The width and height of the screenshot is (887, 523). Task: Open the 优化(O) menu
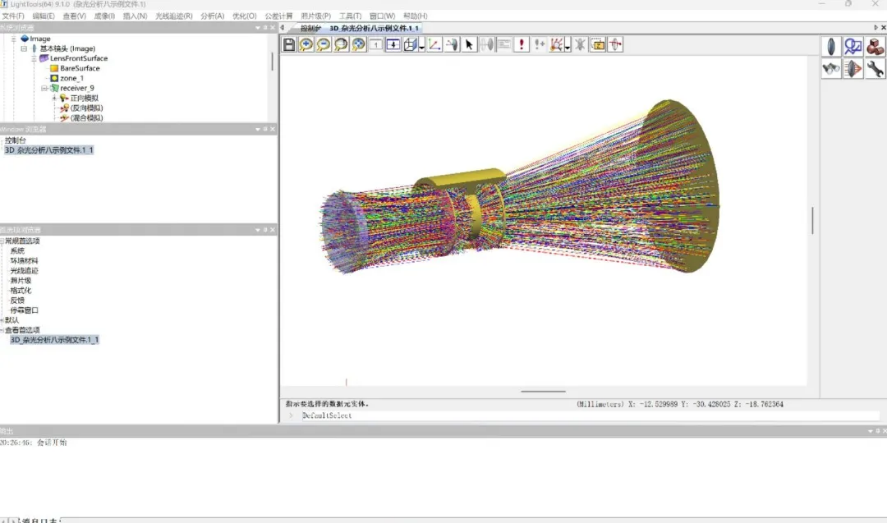244,16
